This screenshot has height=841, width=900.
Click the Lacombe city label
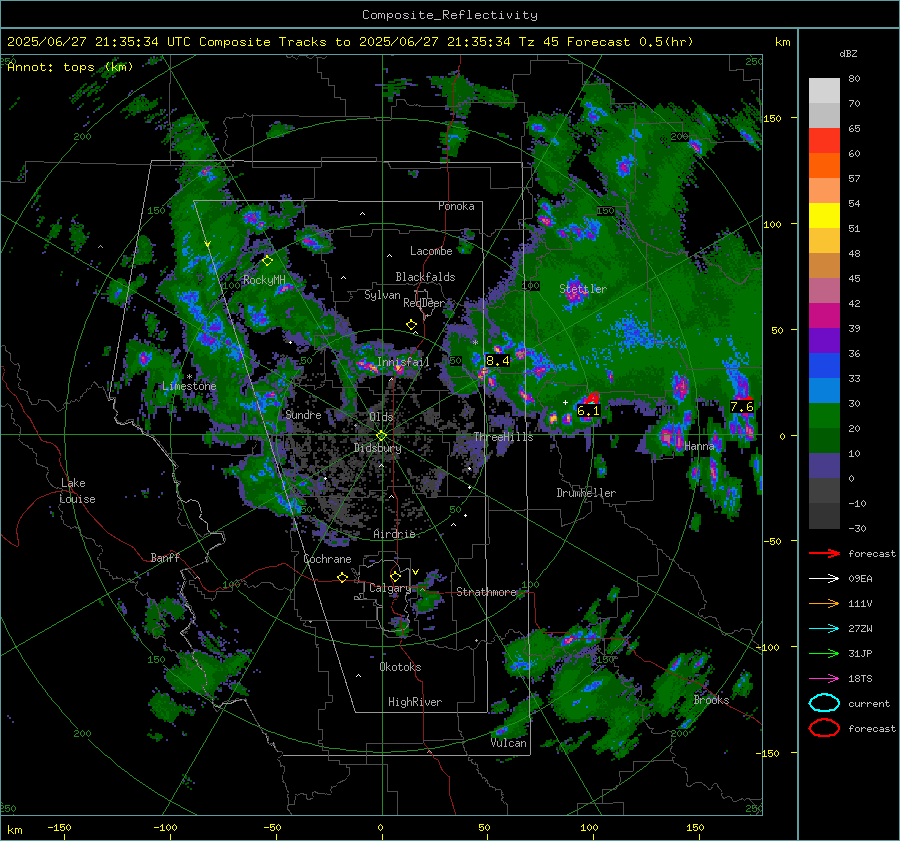tap(431, 251)
